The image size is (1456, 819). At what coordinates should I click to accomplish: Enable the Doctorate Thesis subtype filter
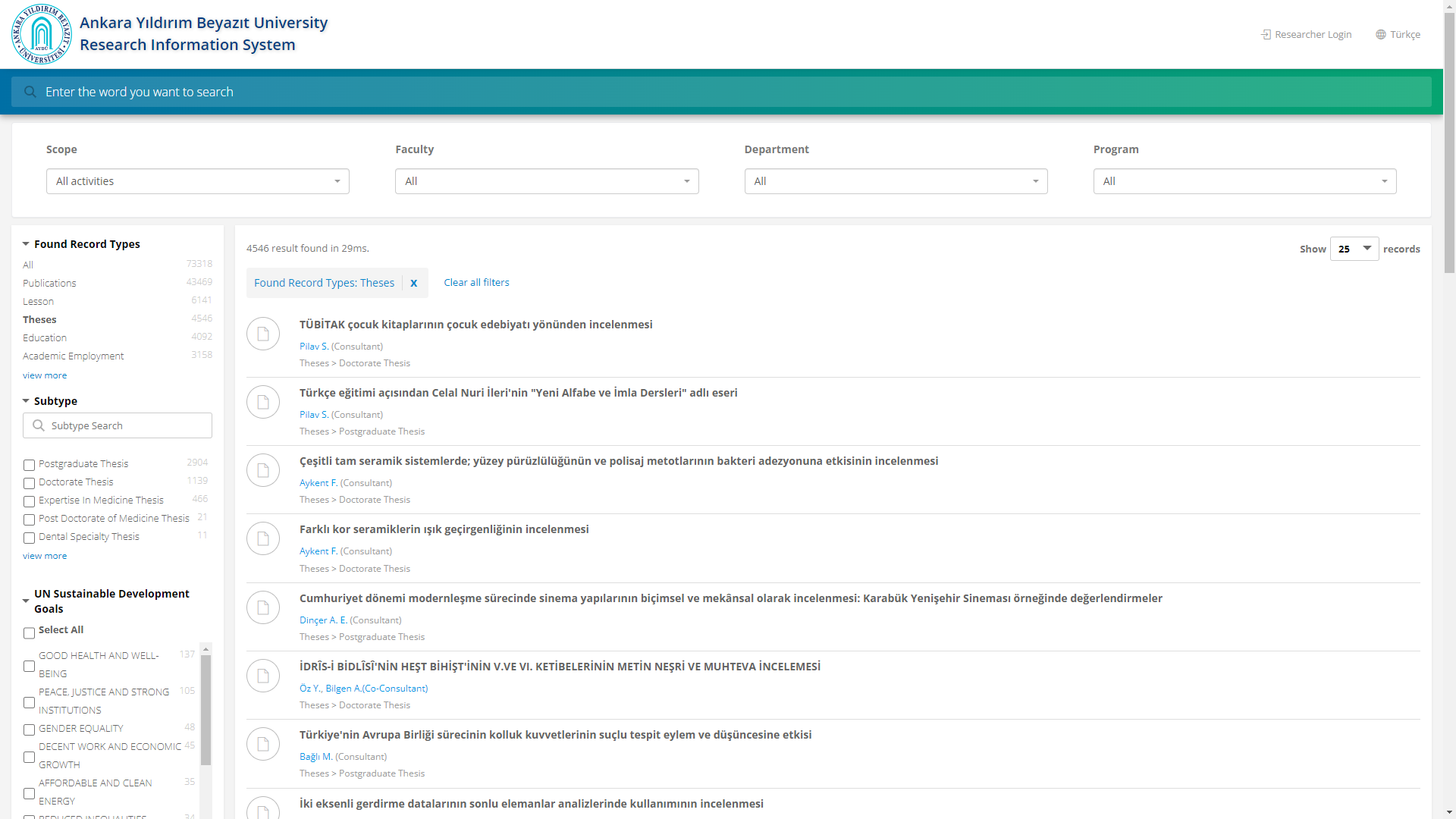point(29,483)
